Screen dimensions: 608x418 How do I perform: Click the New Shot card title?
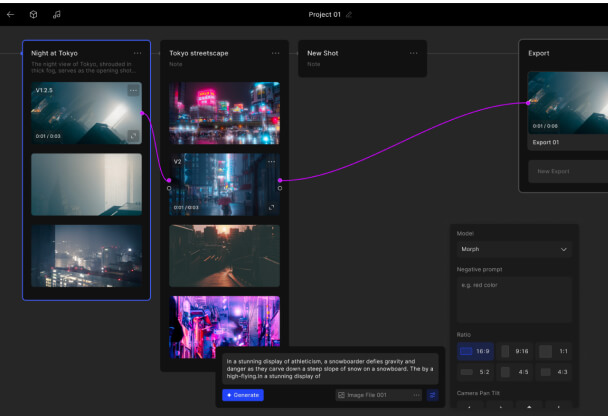pos(323,53)
